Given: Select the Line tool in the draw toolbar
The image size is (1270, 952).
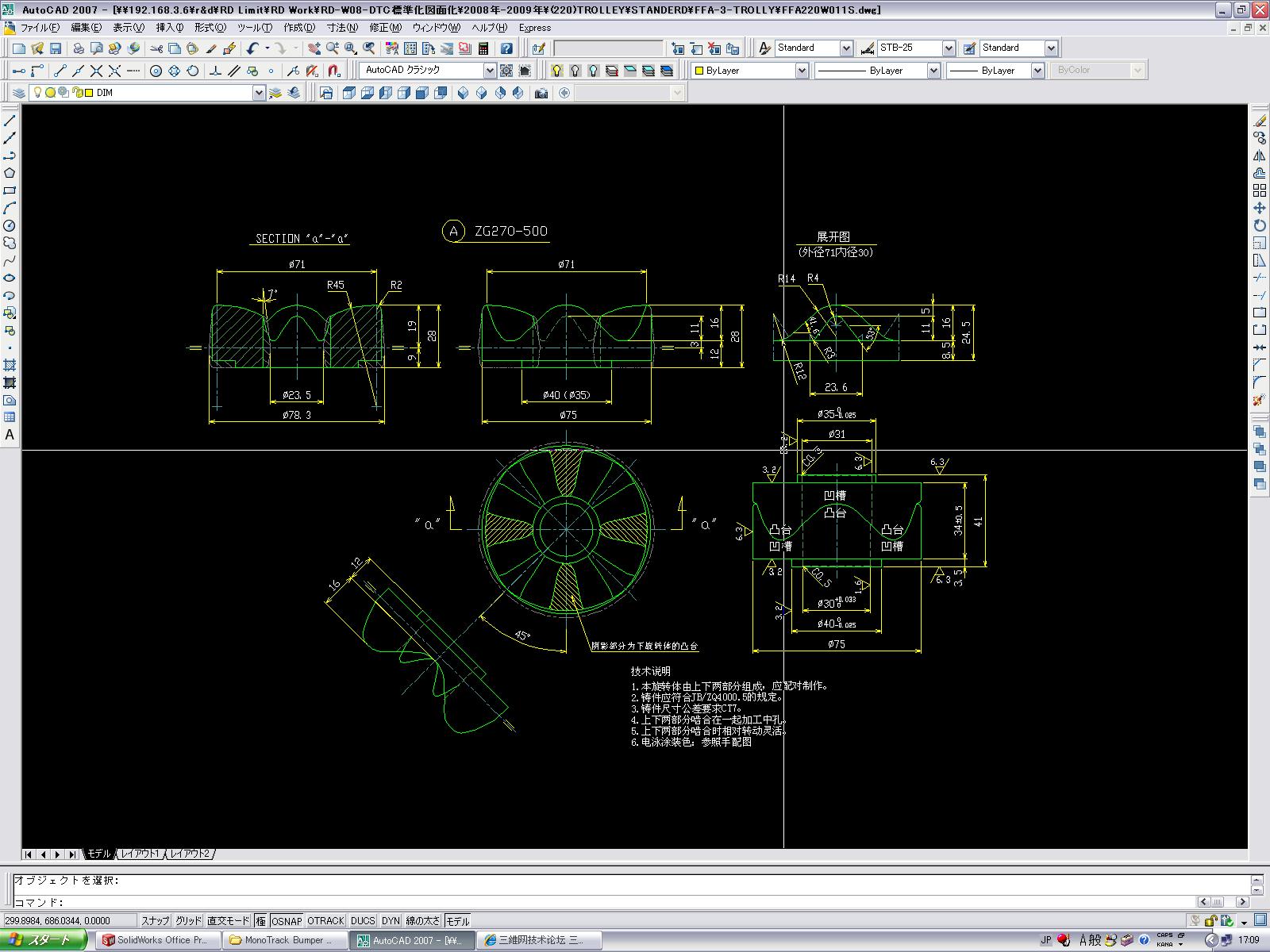Looking at the screenshot, I should coord(10,121).
